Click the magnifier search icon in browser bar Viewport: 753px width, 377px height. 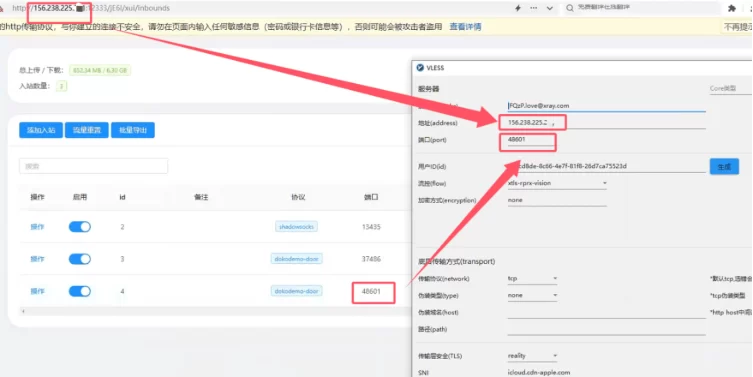[x=570, y=8]
